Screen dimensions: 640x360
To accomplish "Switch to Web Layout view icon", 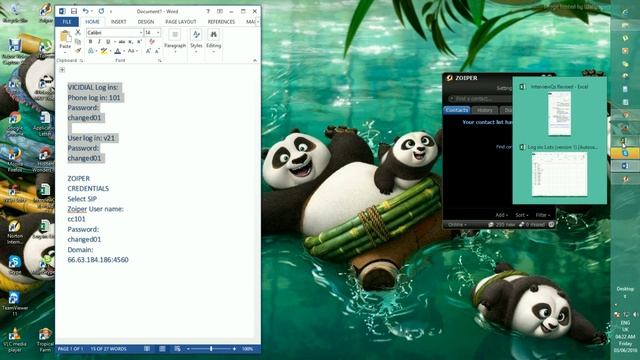I will tap(177, 349).
